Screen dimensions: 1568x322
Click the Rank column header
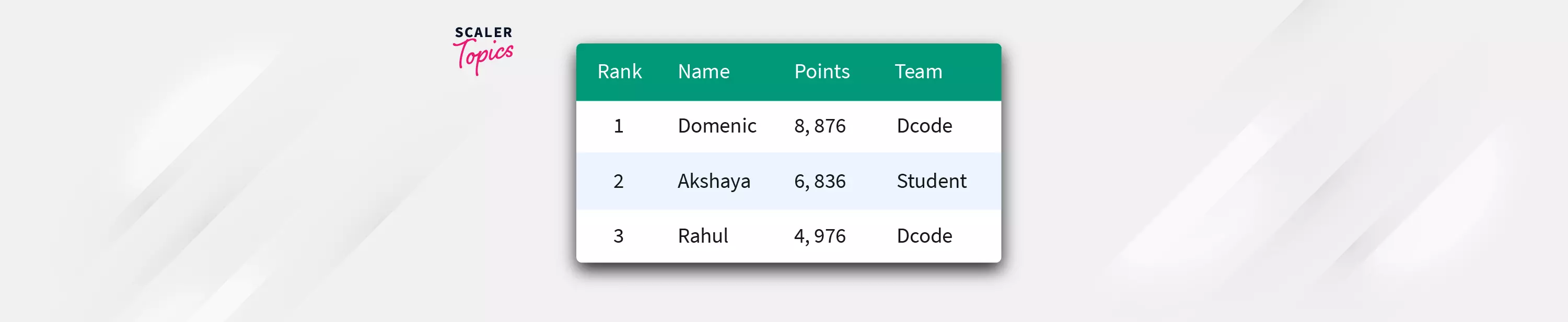pos(619,71)
